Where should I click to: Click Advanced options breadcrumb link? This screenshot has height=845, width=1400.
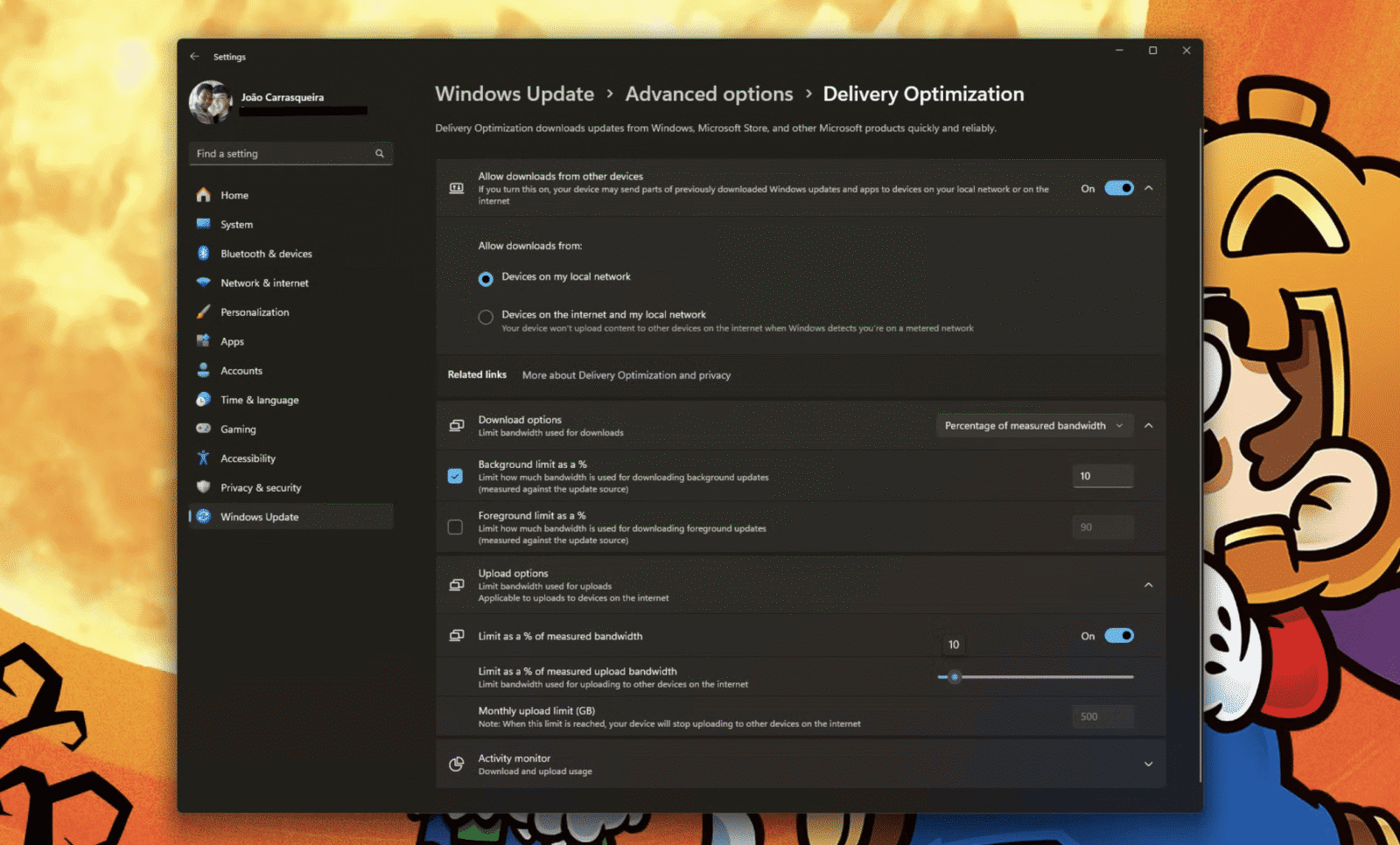(x=709, y=94)
